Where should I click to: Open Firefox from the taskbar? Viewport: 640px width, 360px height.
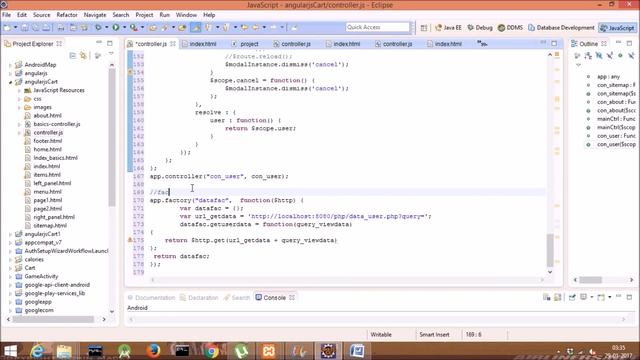click(x=153, y=351)
